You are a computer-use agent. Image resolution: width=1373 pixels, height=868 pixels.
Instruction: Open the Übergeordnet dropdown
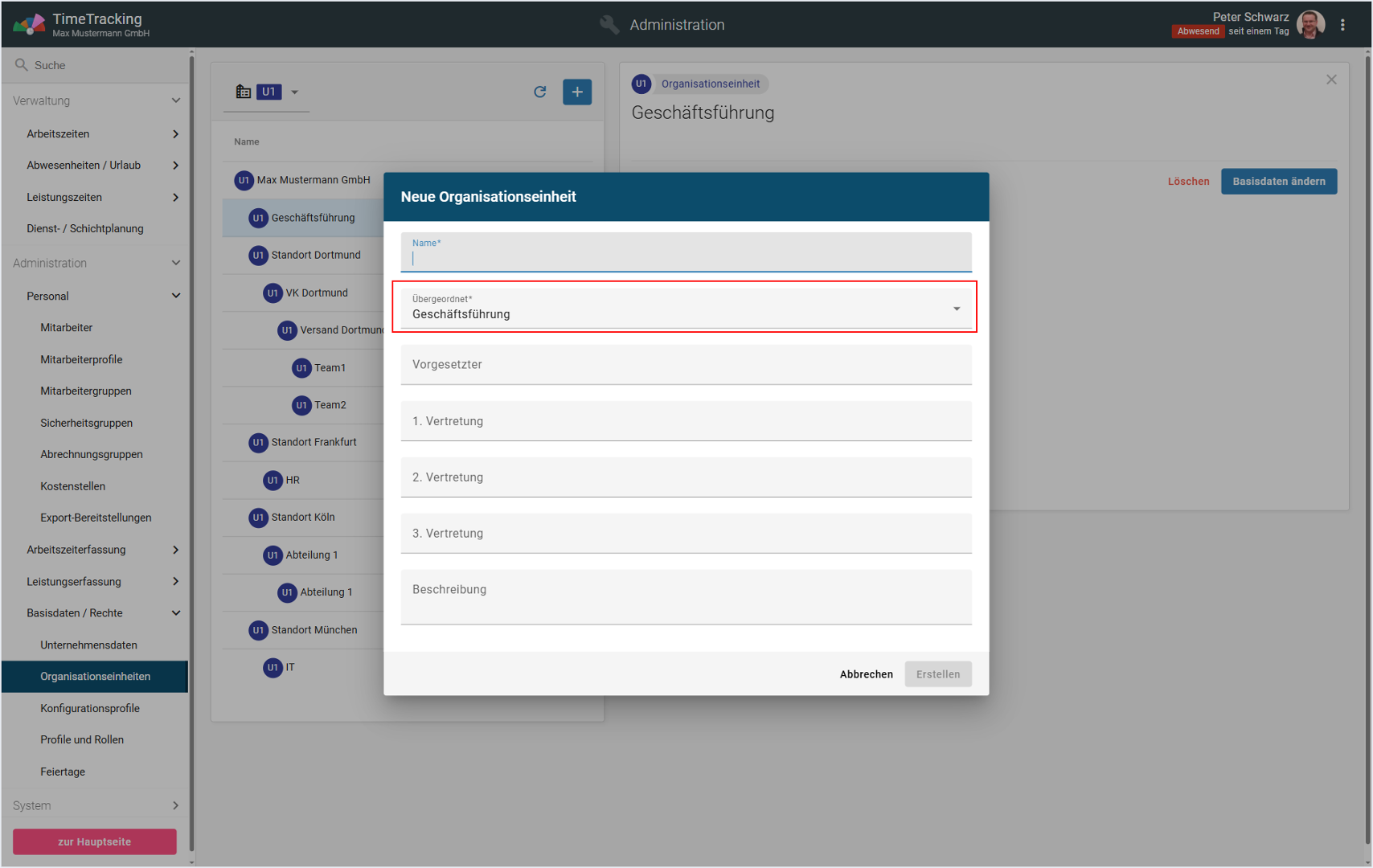(956, 309)
